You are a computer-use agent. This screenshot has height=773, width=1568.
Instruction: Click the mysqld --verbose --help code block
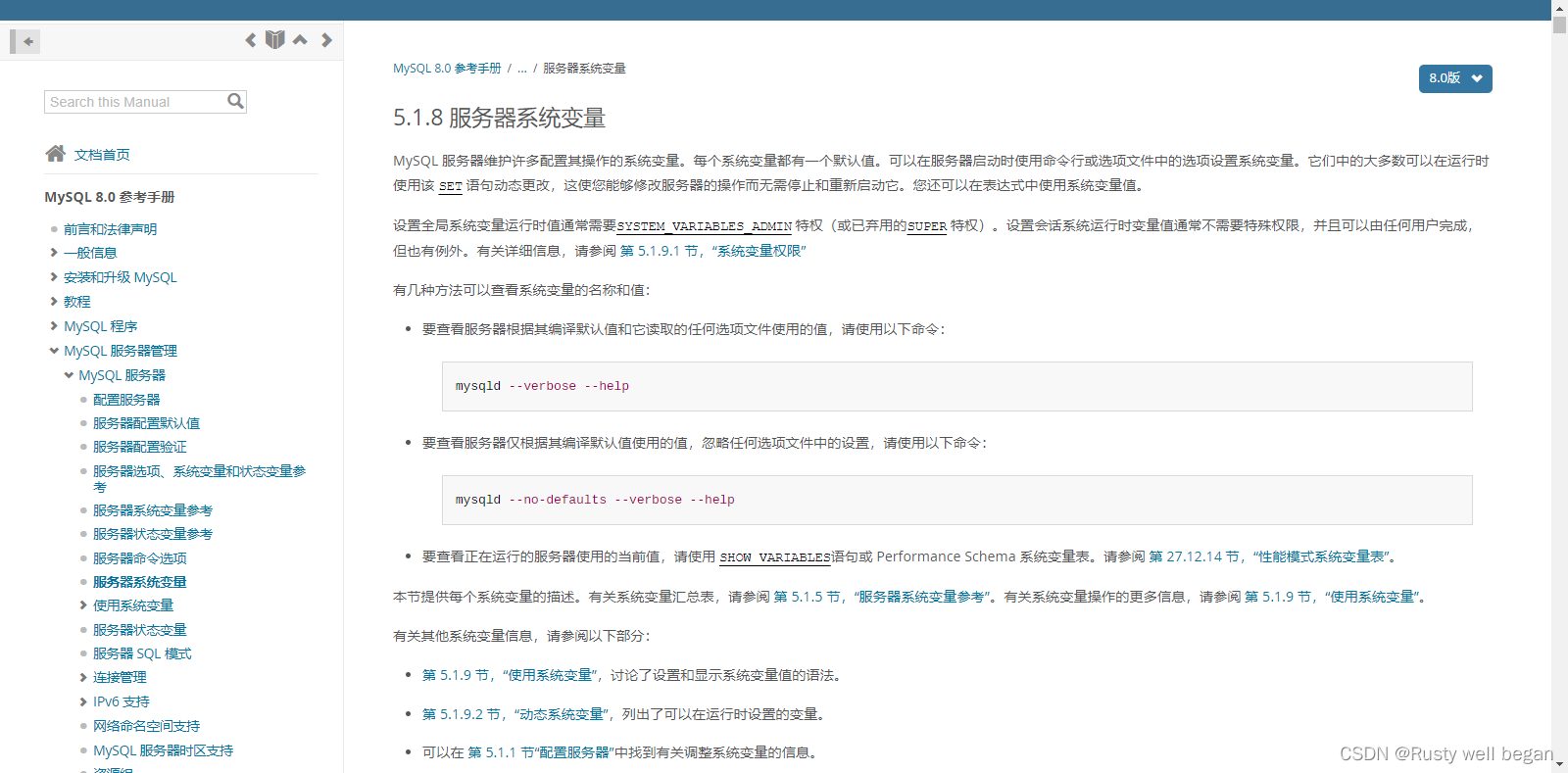(x=956, y=386)
